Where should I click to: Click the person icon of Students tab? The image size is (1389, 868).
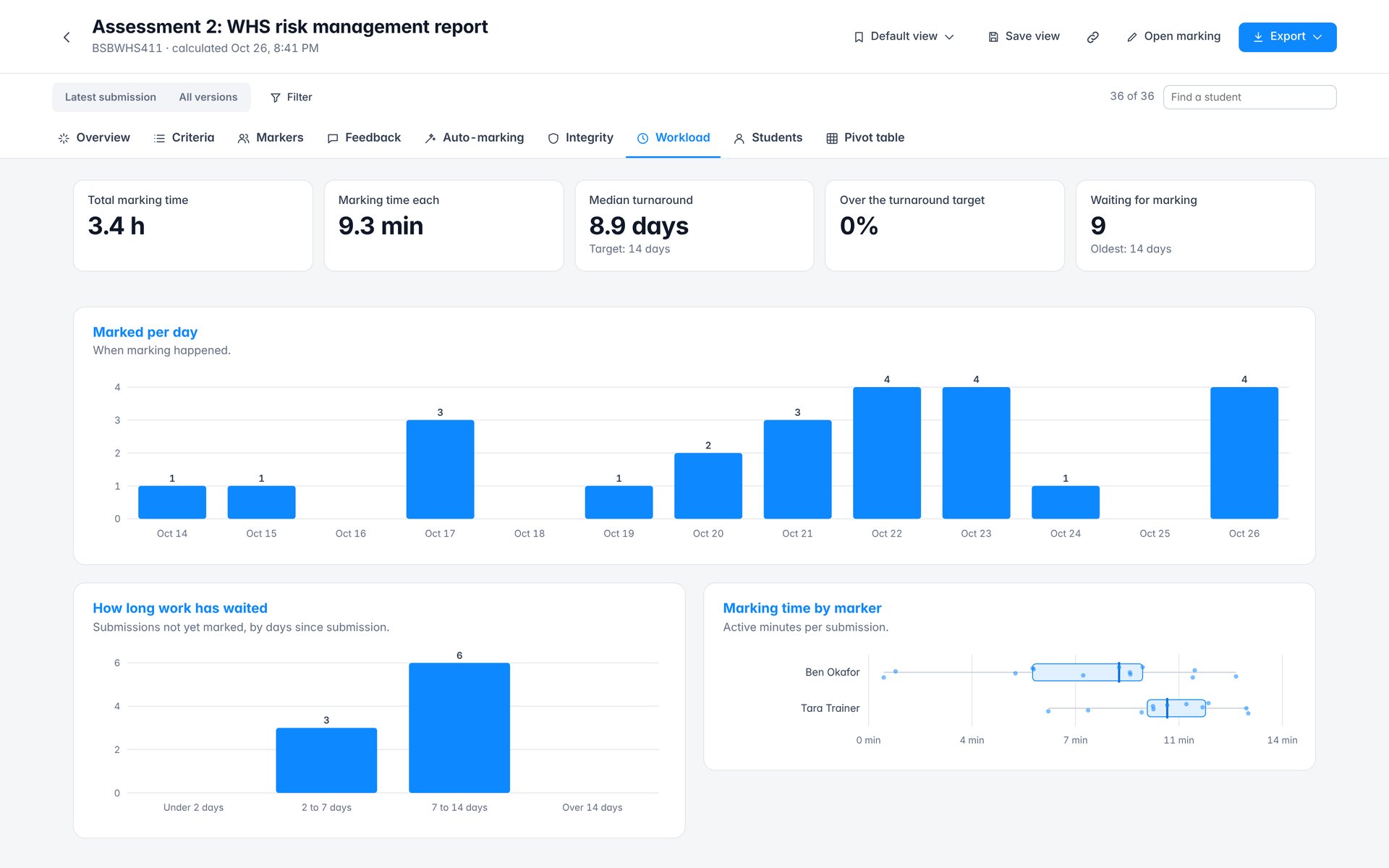[739, 138]
